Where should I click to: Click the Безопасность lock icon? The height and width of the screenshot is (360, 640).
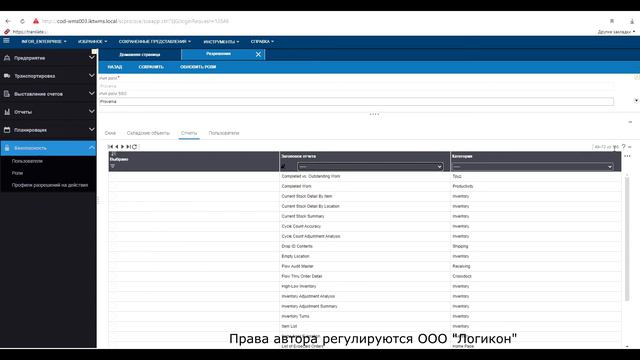coord(7,148)
